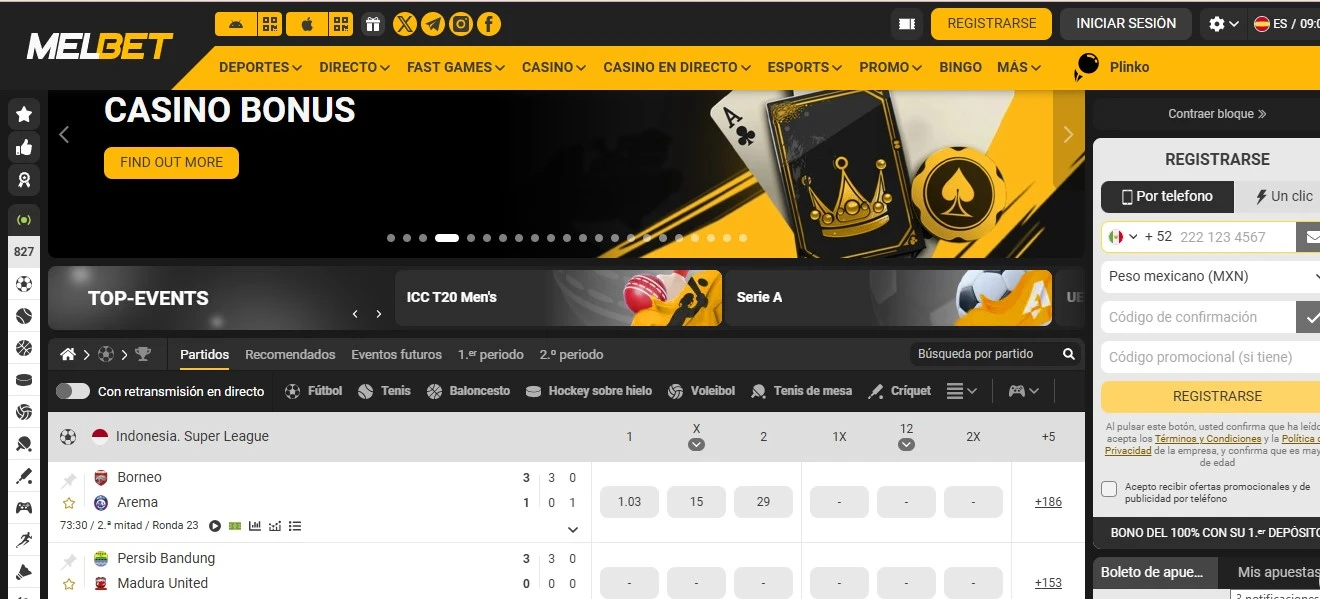The width and height of the screenshot is (1320, 599).
Task: Click the Código promocional input field
Action: click(x=1210, y=357)
